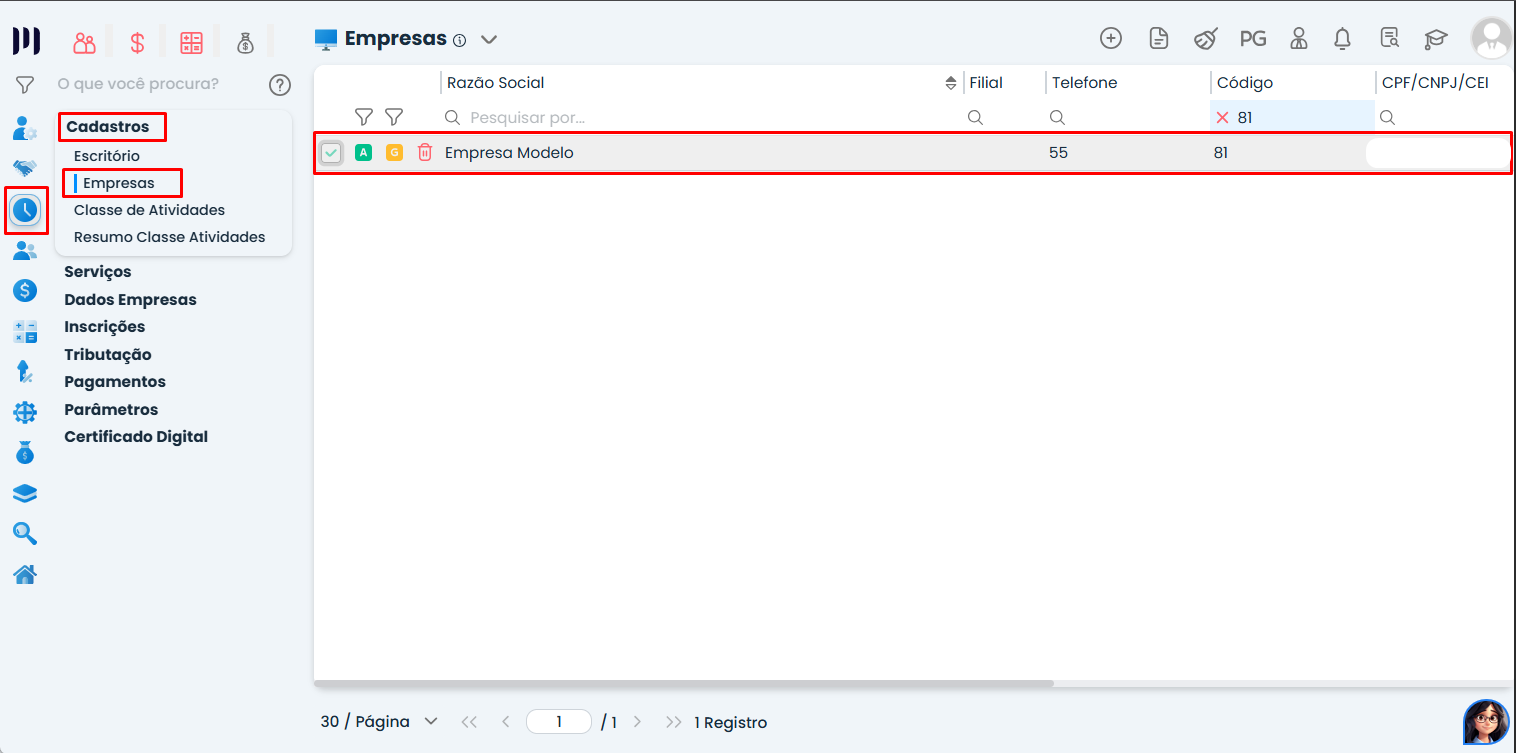Collapse the Cadastros menu section
This screenshot has width=1516, height=753.
[x=108, y=127]
